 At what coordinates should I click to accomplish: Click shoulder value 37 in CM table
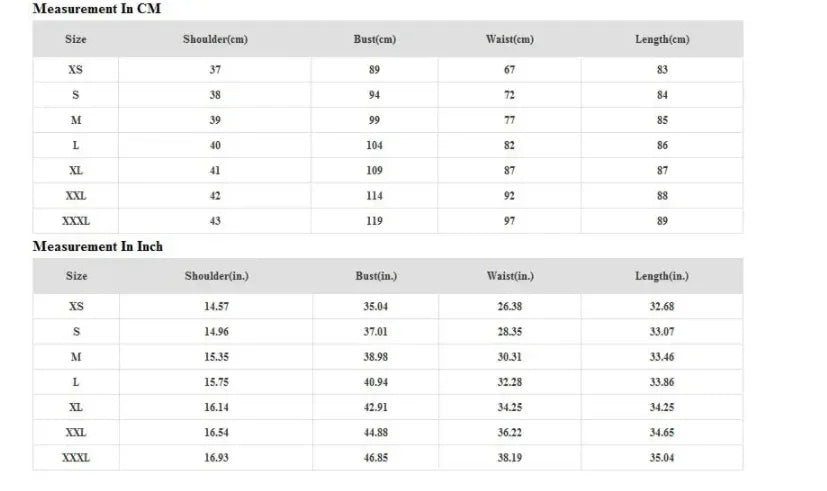tap(215, 70)
